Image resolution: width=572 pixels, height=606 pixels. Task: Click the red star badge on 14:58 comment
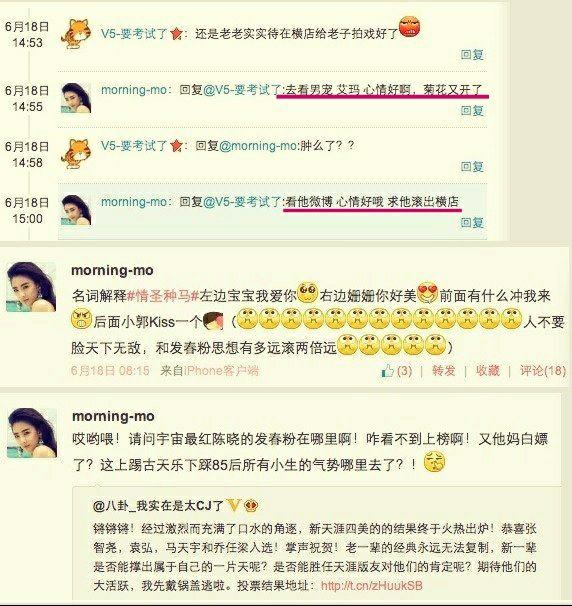point(176,146)
